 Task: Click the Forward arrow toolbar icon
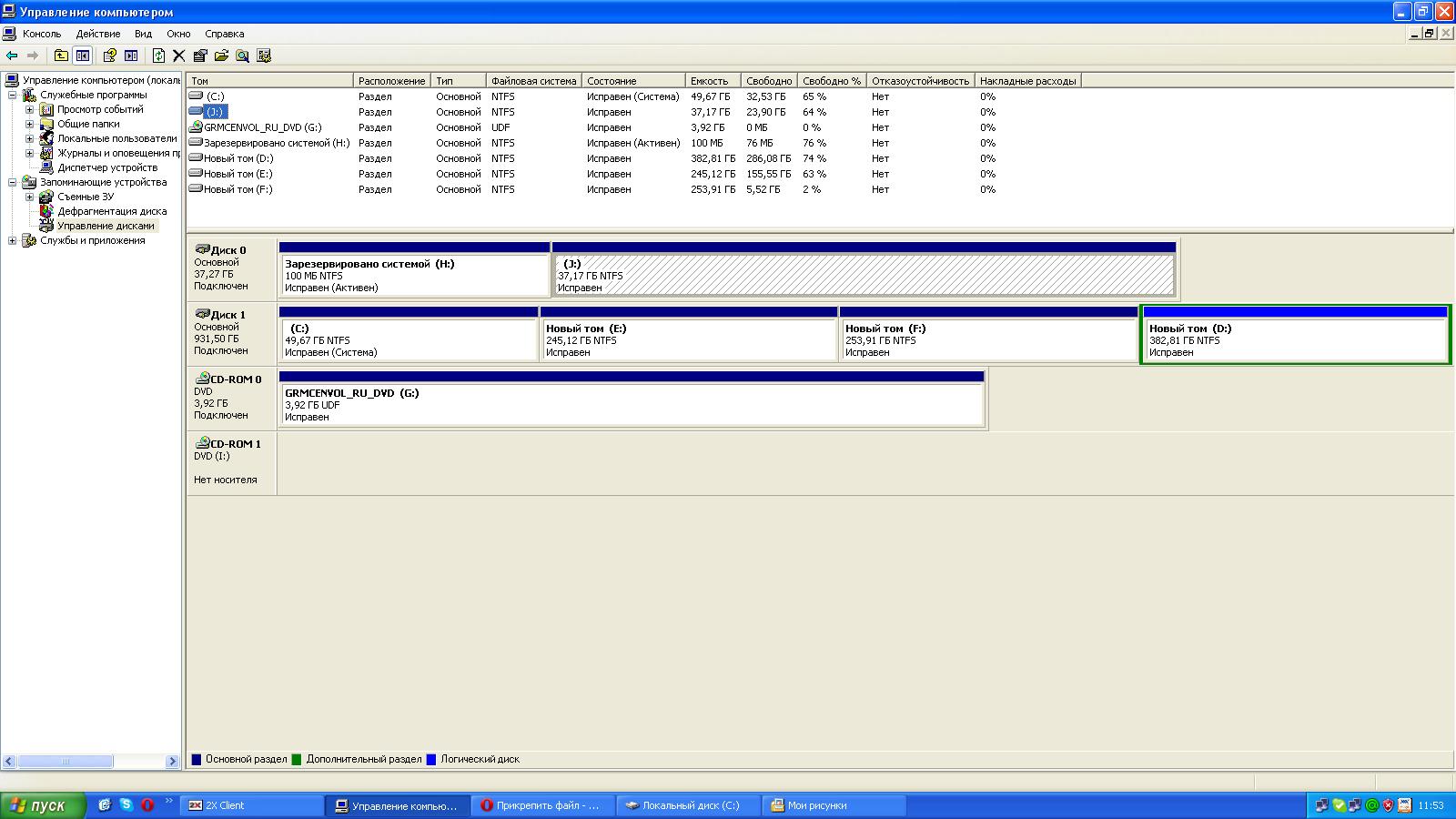[33, 56]
